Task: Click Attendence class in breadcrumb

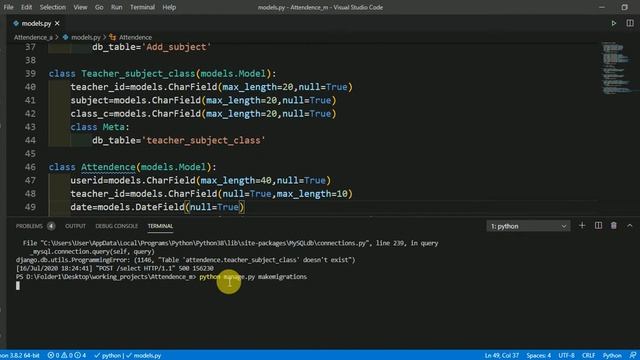Action: coord(135,37)
